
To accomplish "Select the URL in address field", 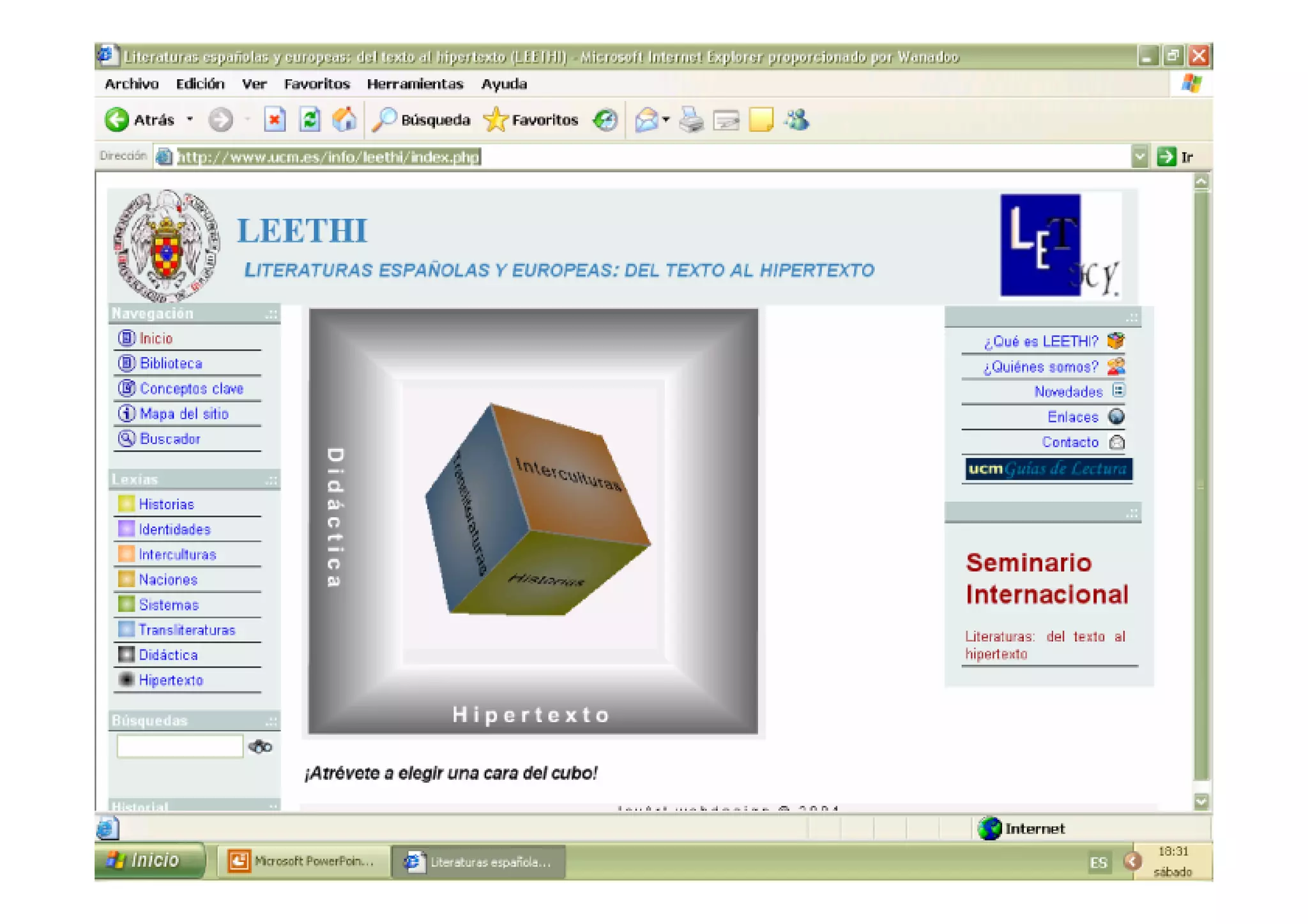I will click(x=328, y=156).
